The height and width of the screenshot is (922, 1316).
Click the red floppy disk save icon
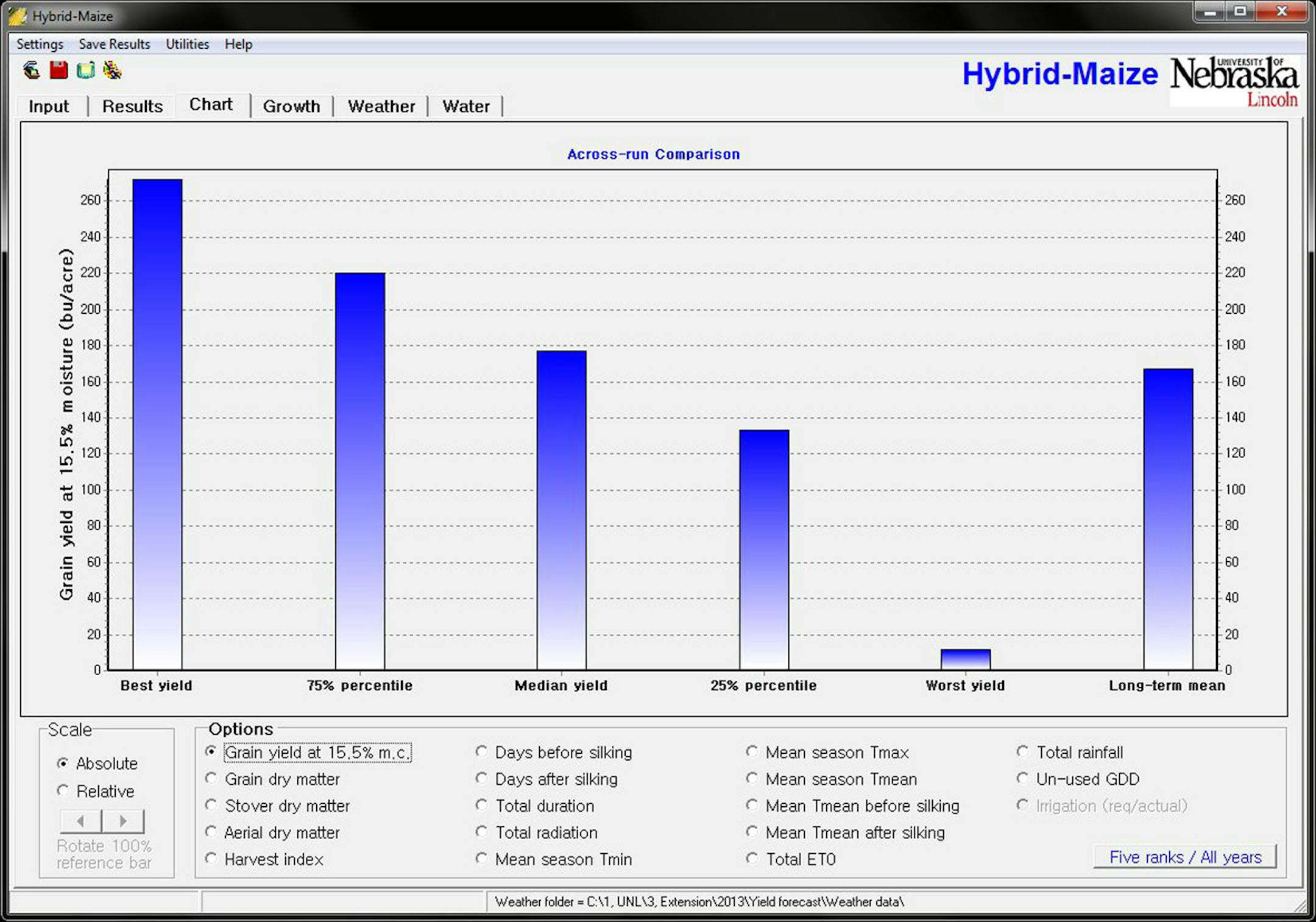(x=58, y=71)
